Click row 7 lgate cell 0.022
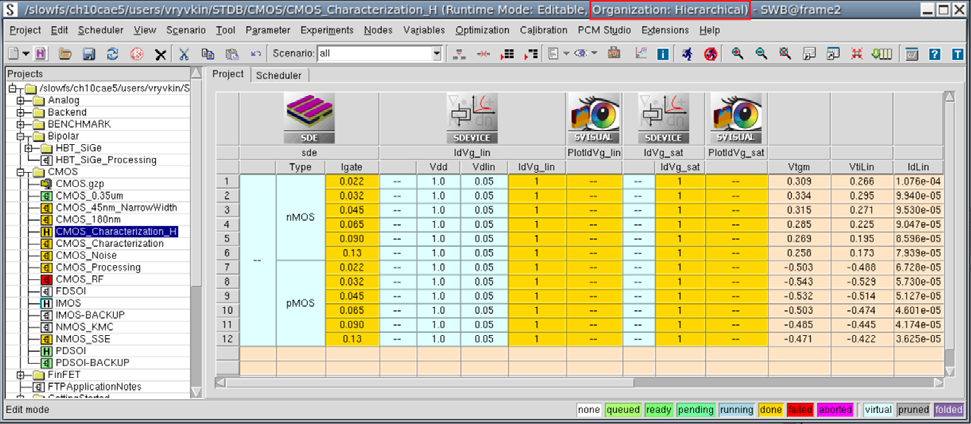The image size is (971, 424). [351, 268]
